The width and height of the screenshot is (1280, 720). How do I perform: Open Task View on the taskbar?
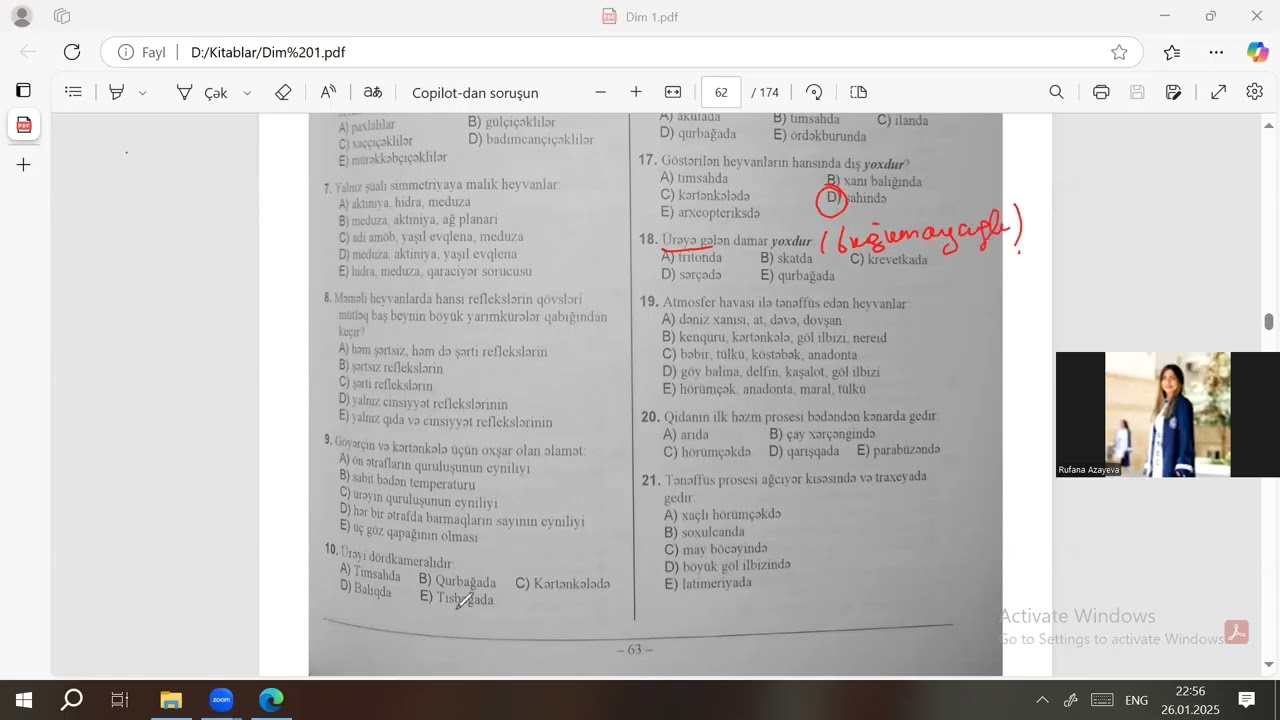[x=120, y=700]
